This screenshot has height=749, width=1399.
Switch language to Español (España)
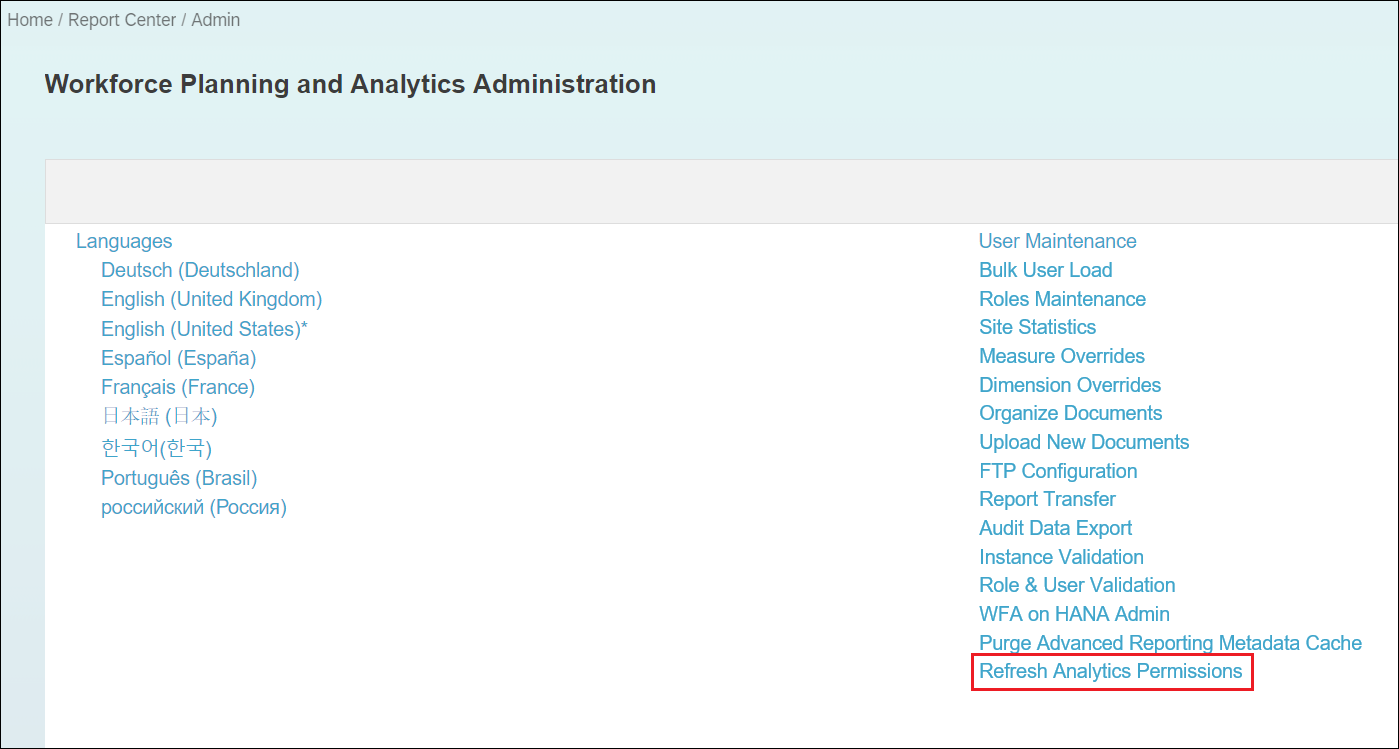click(x=179, y=358)
